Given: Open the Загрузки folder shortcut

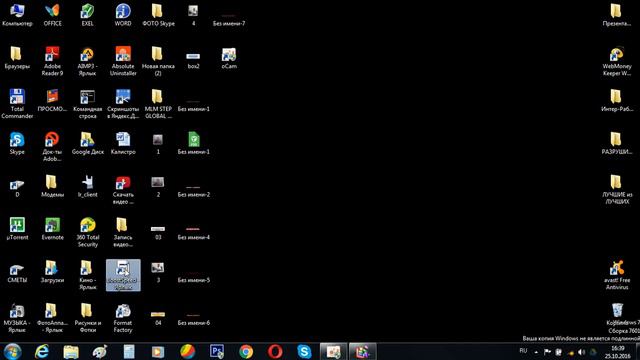Looking at the screenshot, I should (53, 271).
